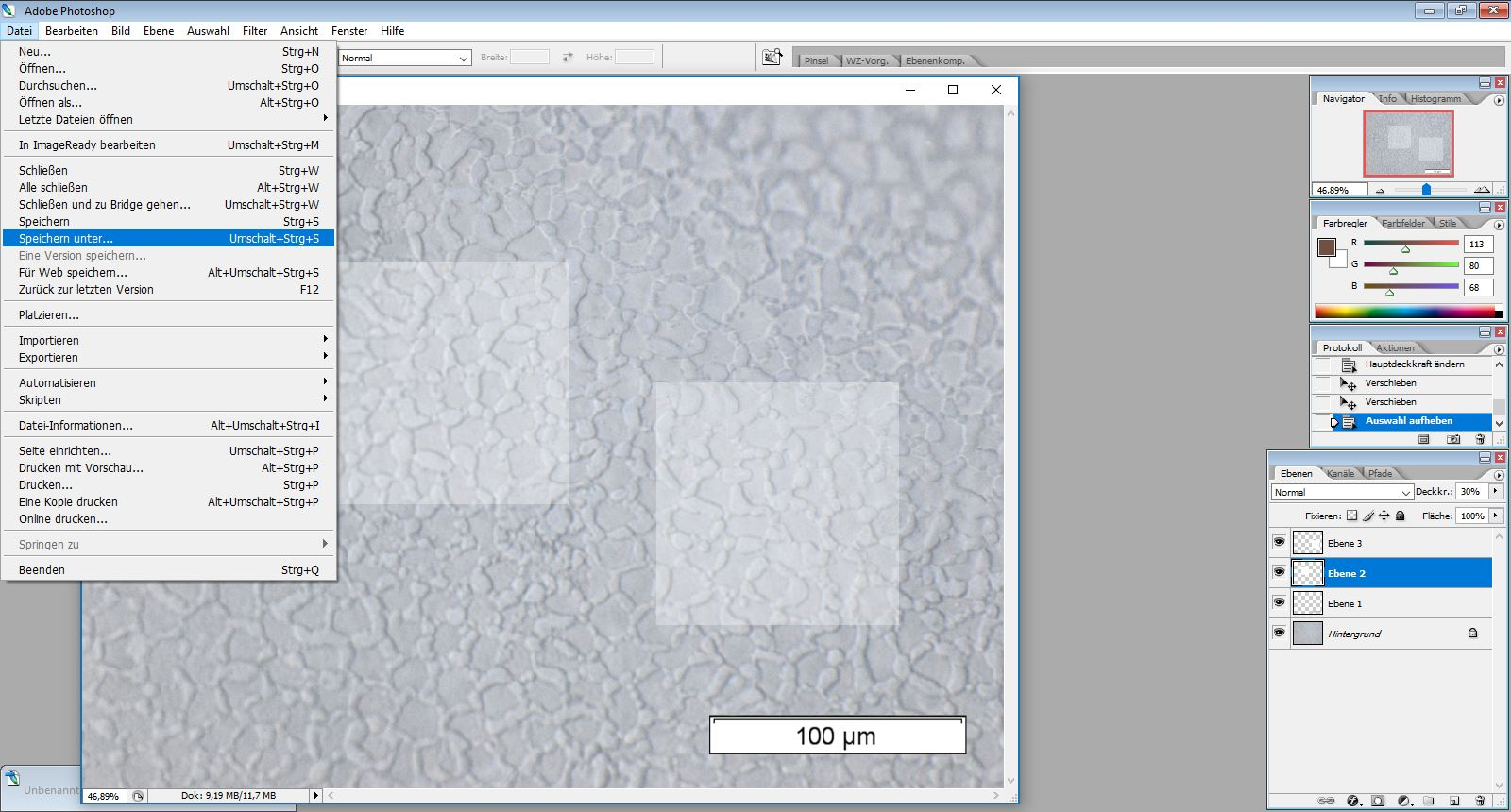Click the red R channel slider
The height and width of the screenshot is (812, 1511).
pos(1411,244)
